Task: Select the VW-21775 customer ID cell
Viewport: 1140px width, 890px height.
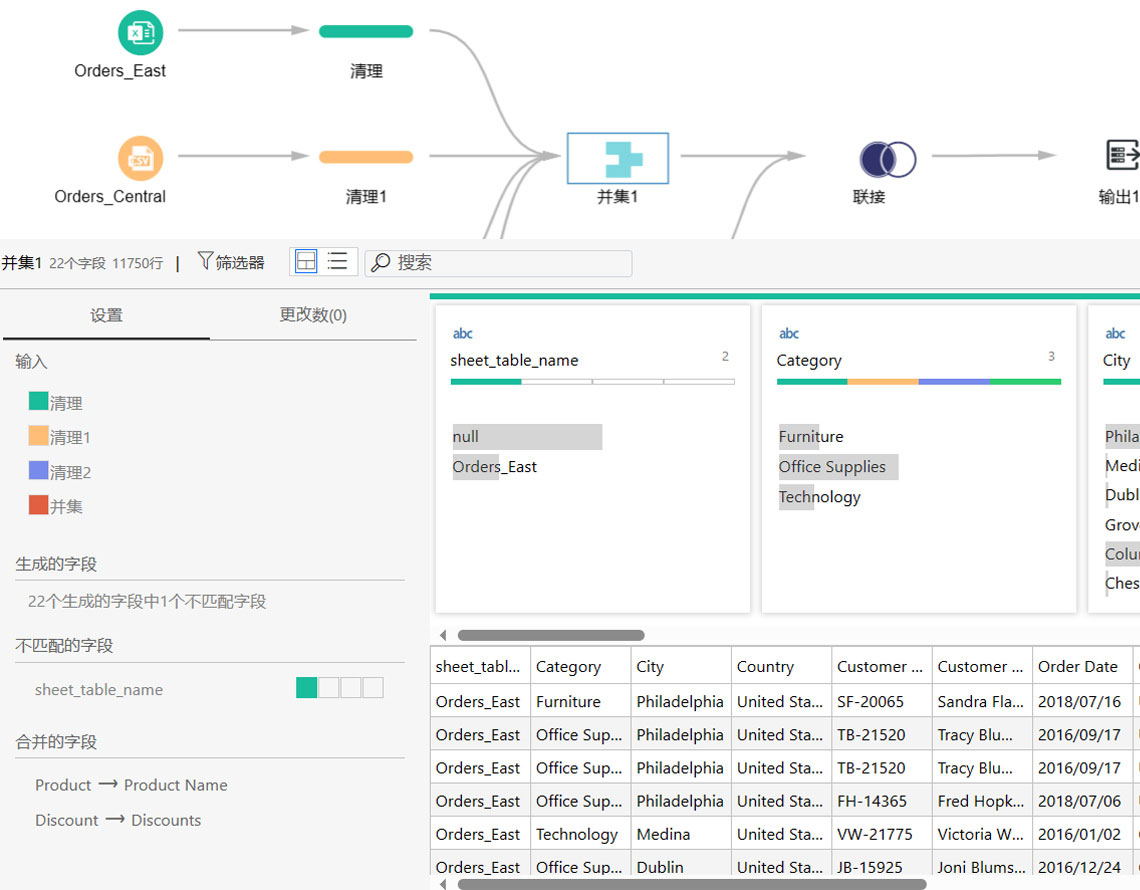Action: point(882,834)
